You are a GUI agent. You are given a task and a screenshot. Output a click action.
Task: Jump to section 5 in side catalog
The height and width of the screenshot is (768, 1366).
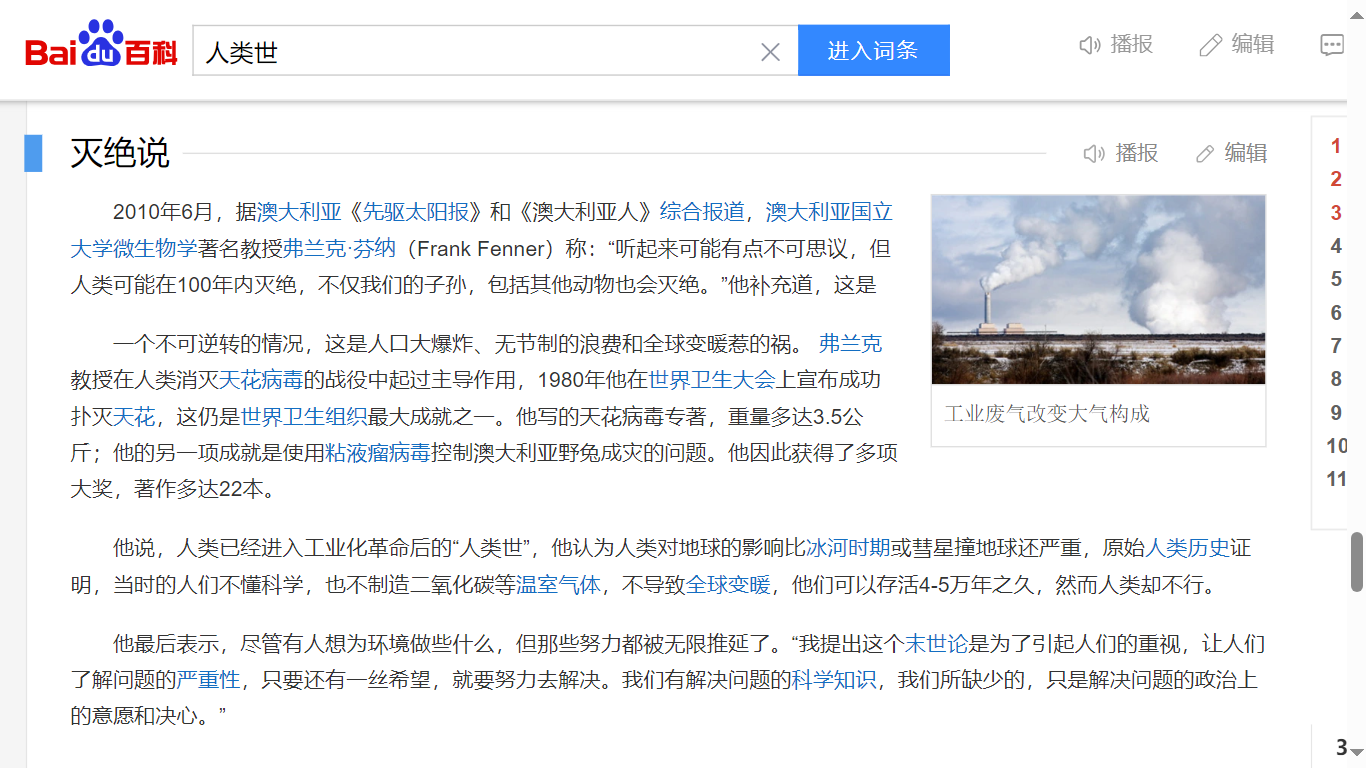pyautogui.click(x=1336, y=279)
